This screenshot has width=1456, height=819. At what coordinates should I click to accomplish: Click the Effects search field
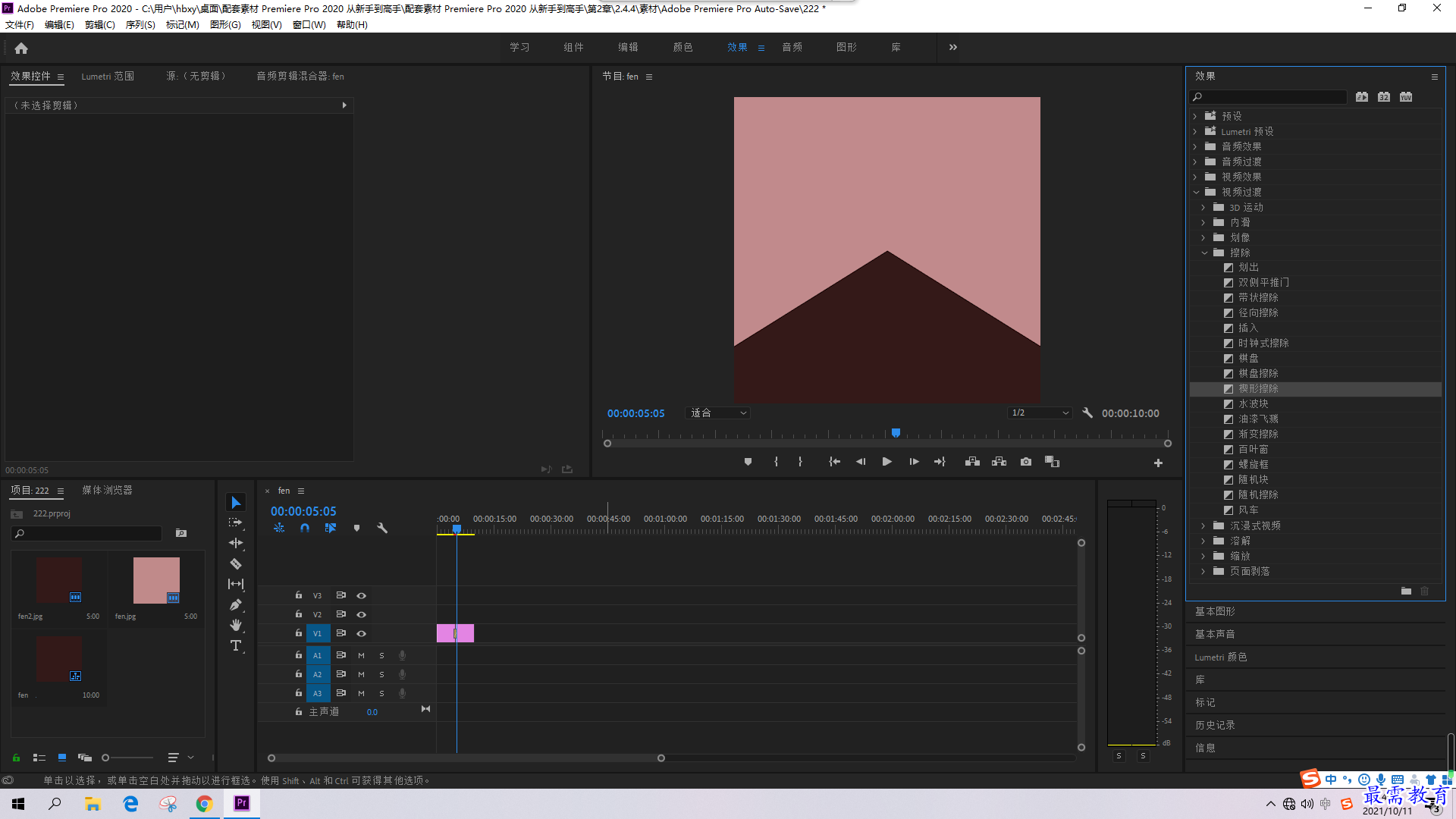click(1268, 97)
